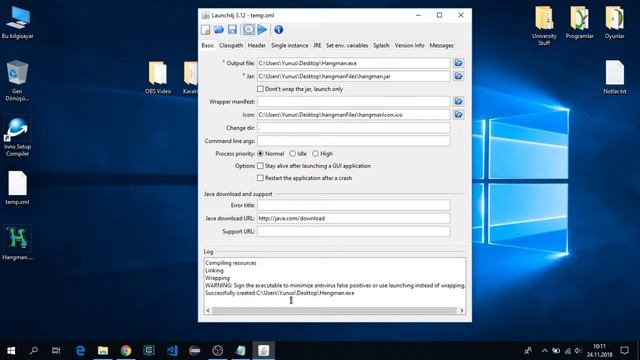The height and width of the screenshot is (360, 640).
Task: Select High process priority
Action: point(316,153)
